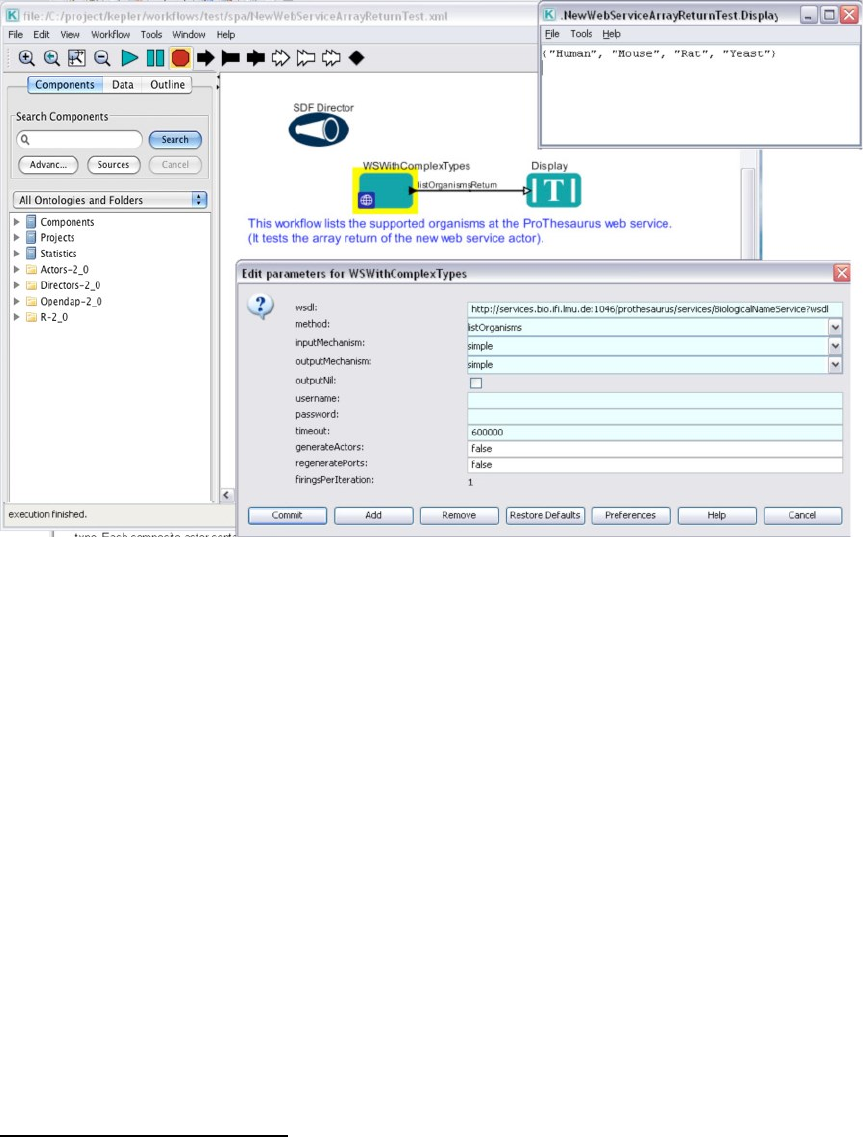Click the timeout field showing 600000
863x1137 pixels.
[655, 432]
